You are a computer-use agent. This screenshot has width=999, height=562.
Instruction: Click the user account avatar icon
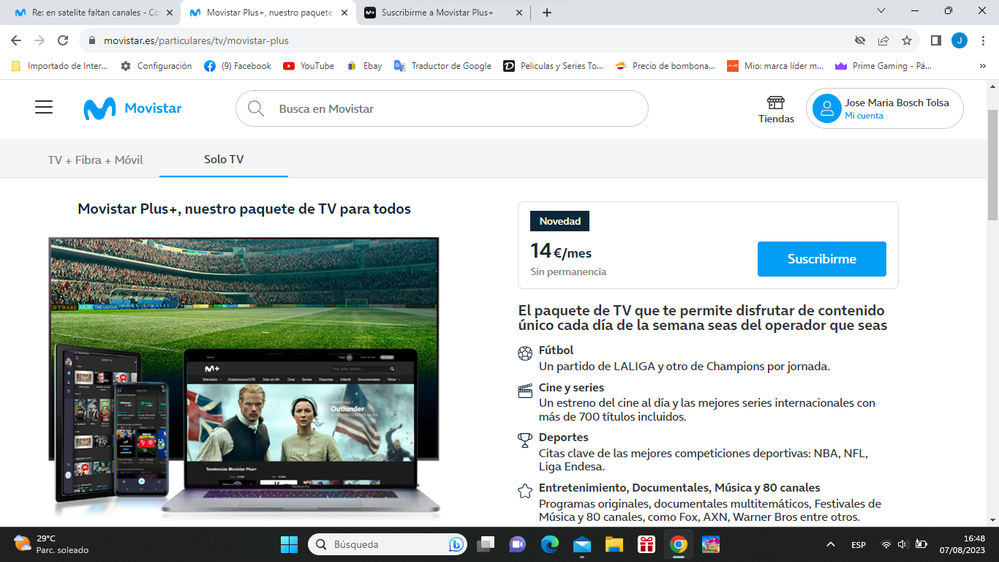826,108
